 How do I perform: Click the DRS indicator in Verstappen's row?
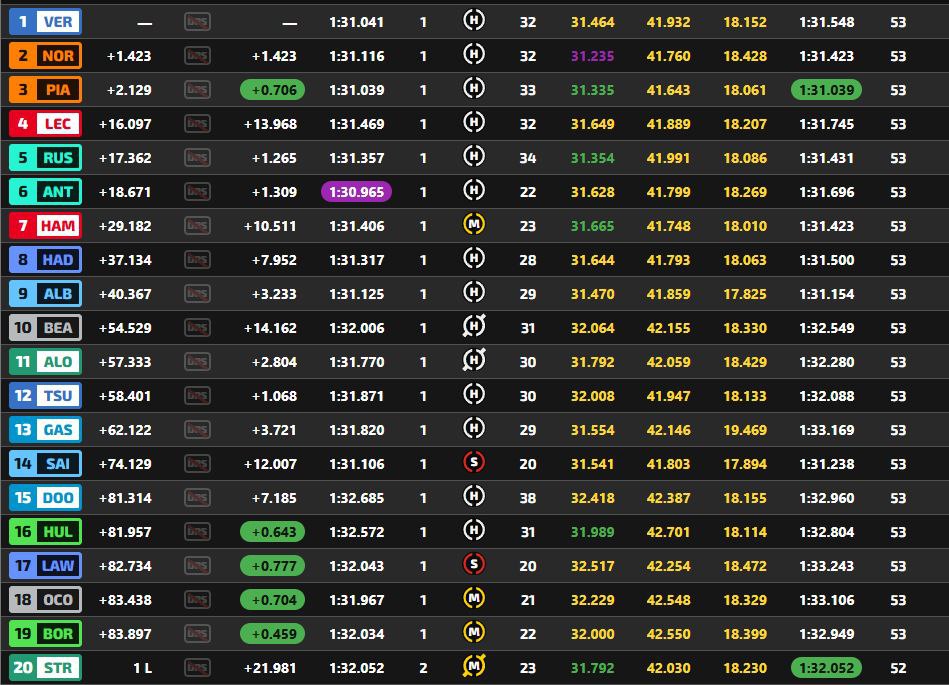[x=197, y=22]
